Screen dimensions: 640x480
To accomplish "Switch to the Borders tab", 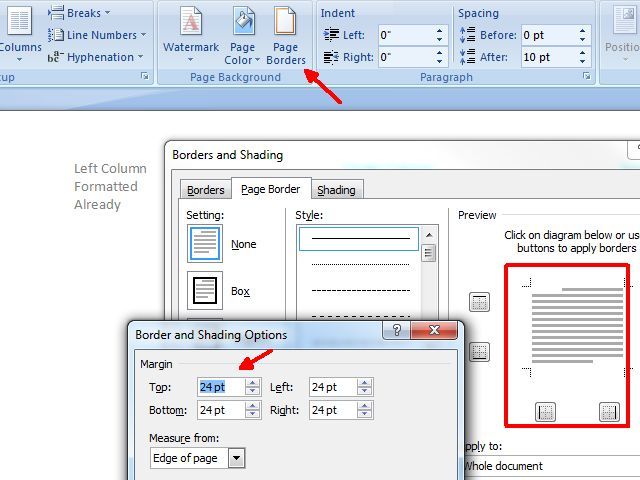I will tap(206, 190).
